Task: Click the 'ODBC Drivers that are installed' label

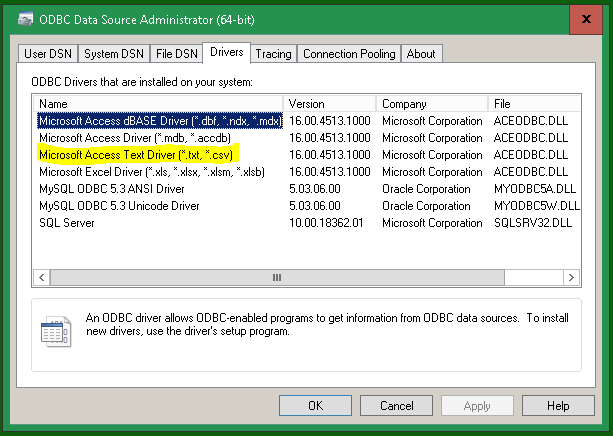Action: 142,82
